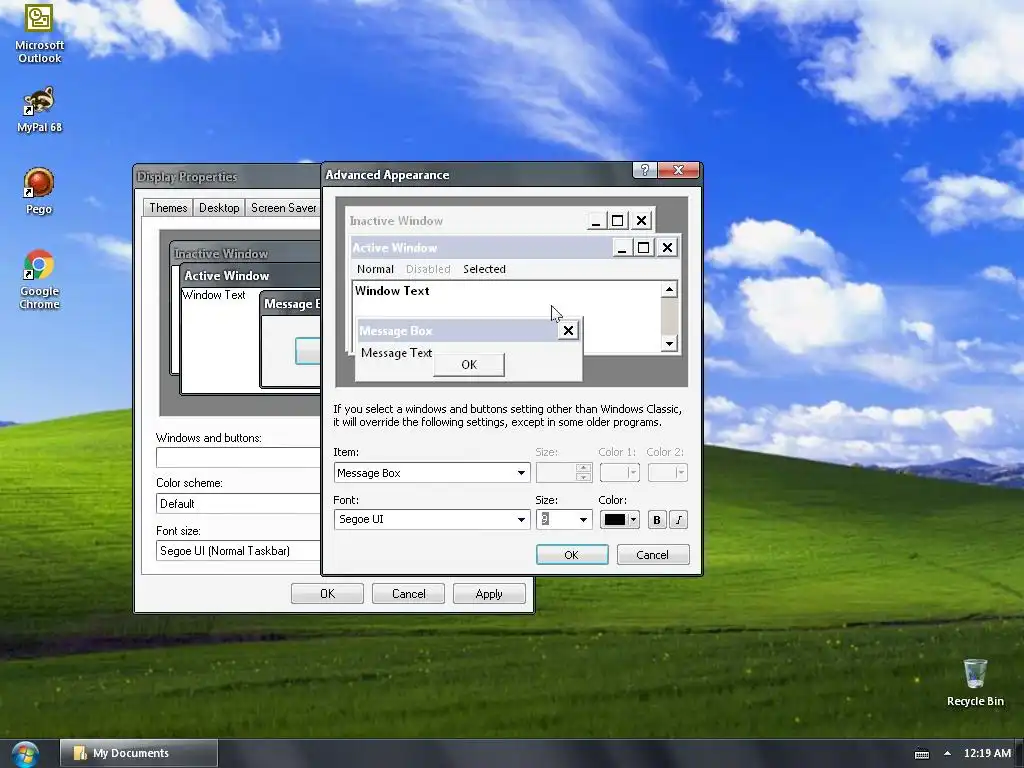Select the Recycle Bin icon
The height and width of the screenshot is (768, 1024).
point(975,682)
